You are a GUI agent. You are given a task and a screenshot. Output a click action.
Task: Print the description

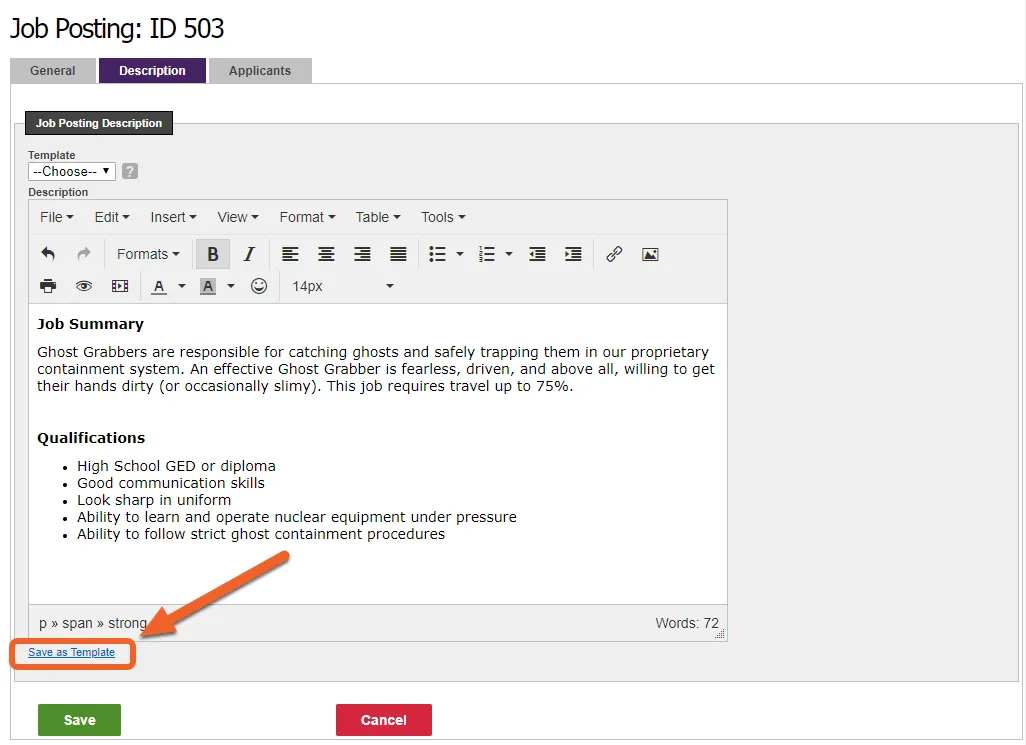[x=48, y=286]
